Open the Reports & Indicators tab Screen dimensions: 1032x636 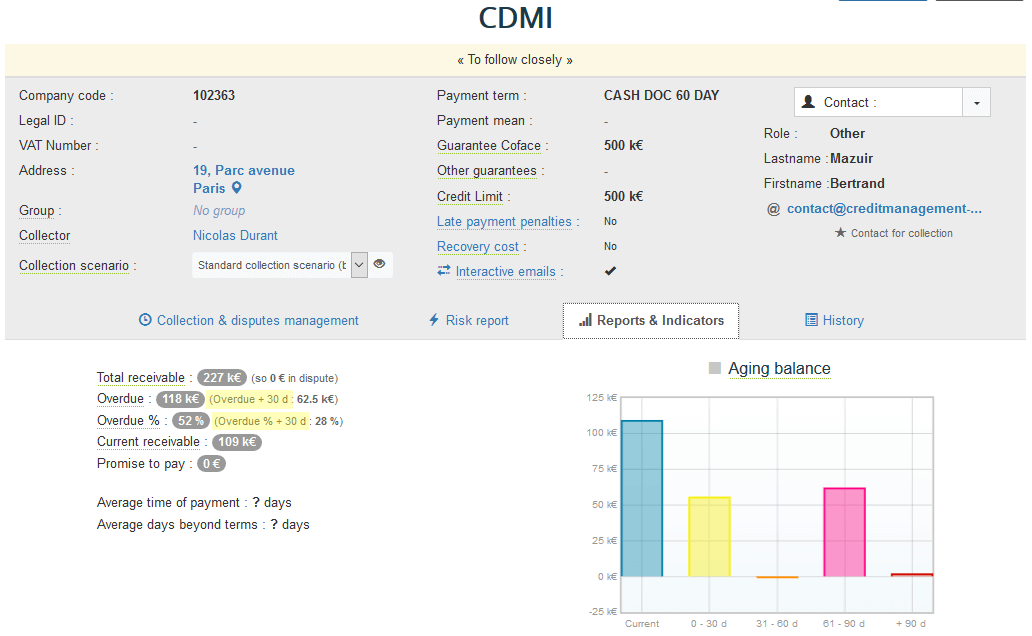click(651, 320)
